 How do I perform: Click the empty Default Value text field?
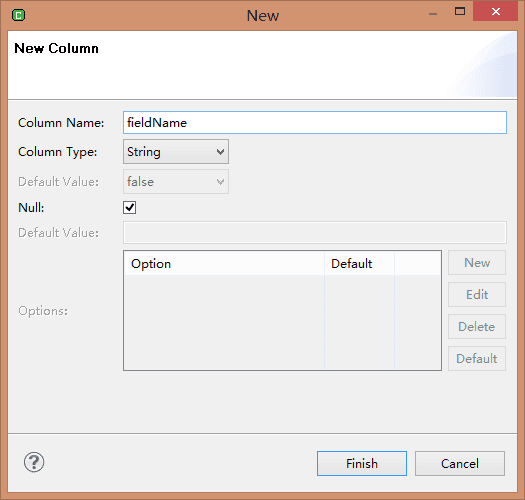click(315, 232)
